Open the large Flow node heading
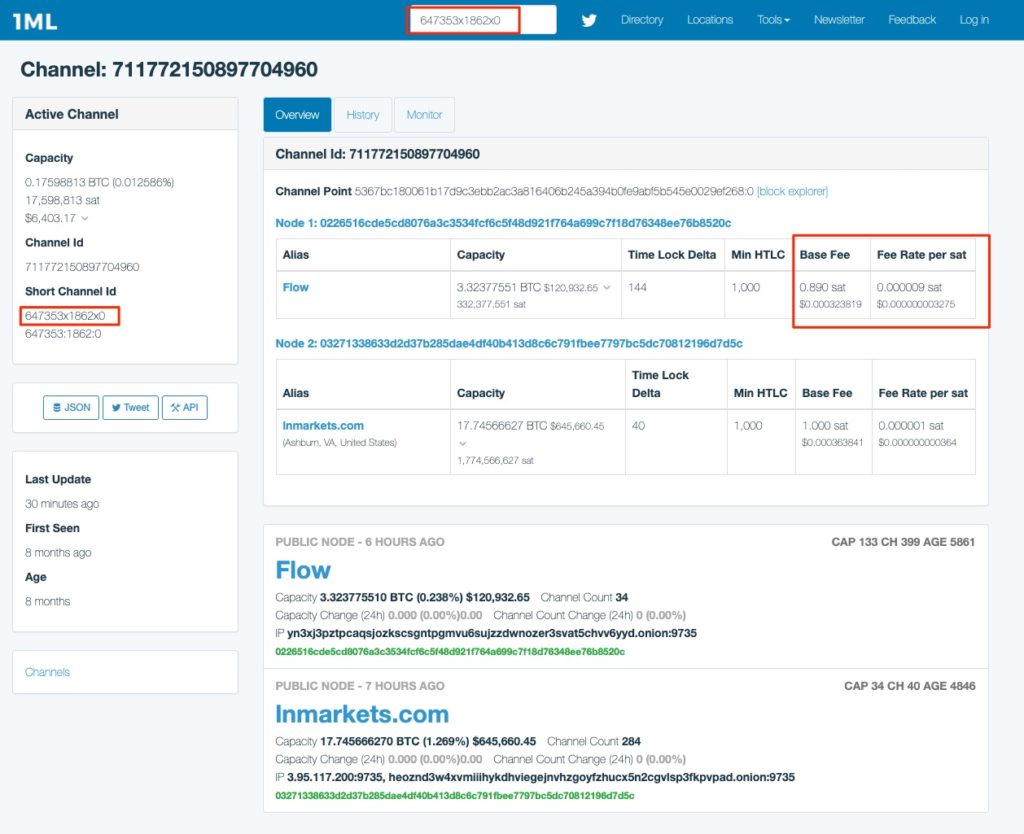 pos(303,570)
